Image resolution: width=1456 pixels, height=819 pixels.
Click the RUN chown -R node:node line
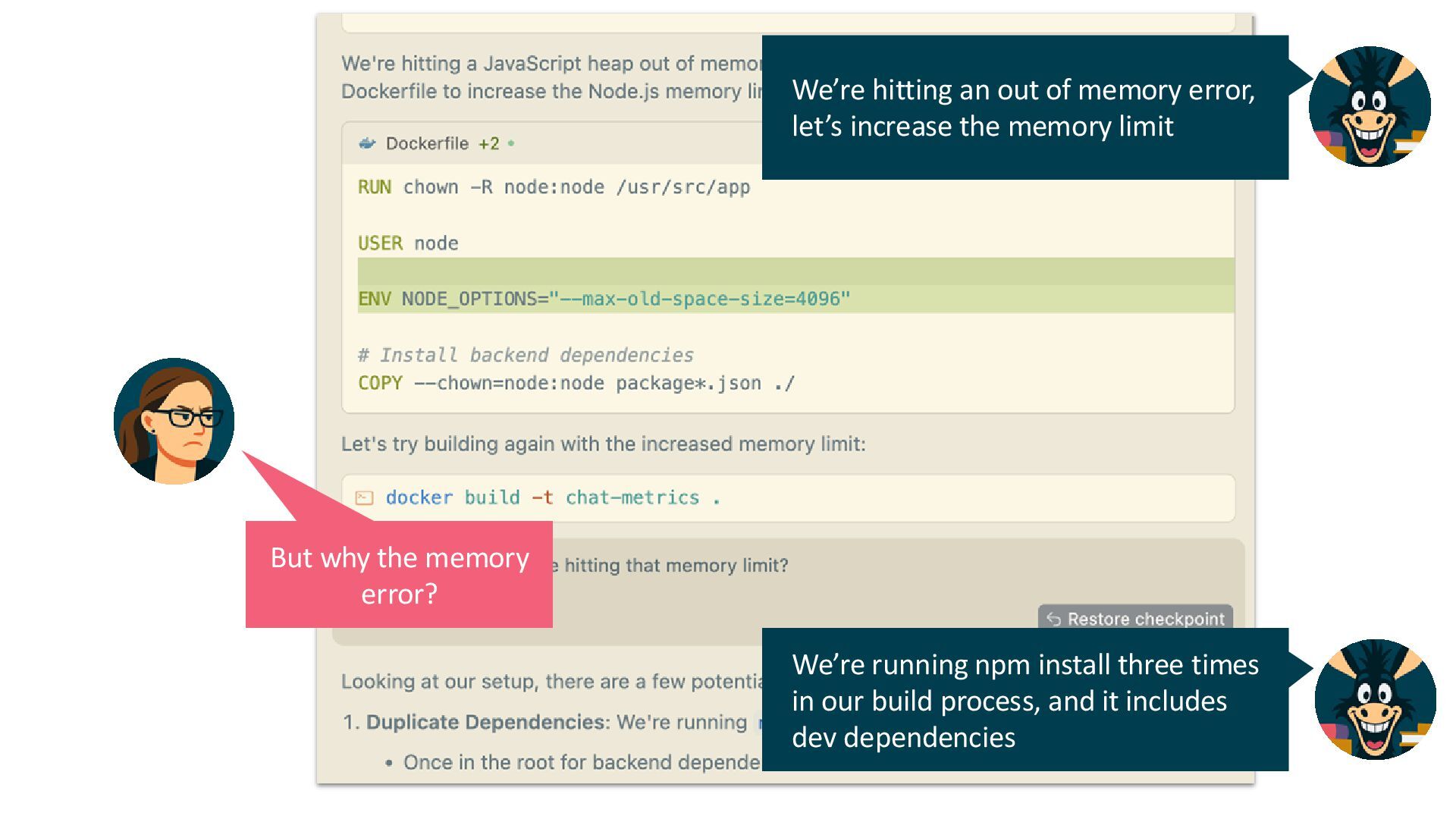(x=554, y=187)
